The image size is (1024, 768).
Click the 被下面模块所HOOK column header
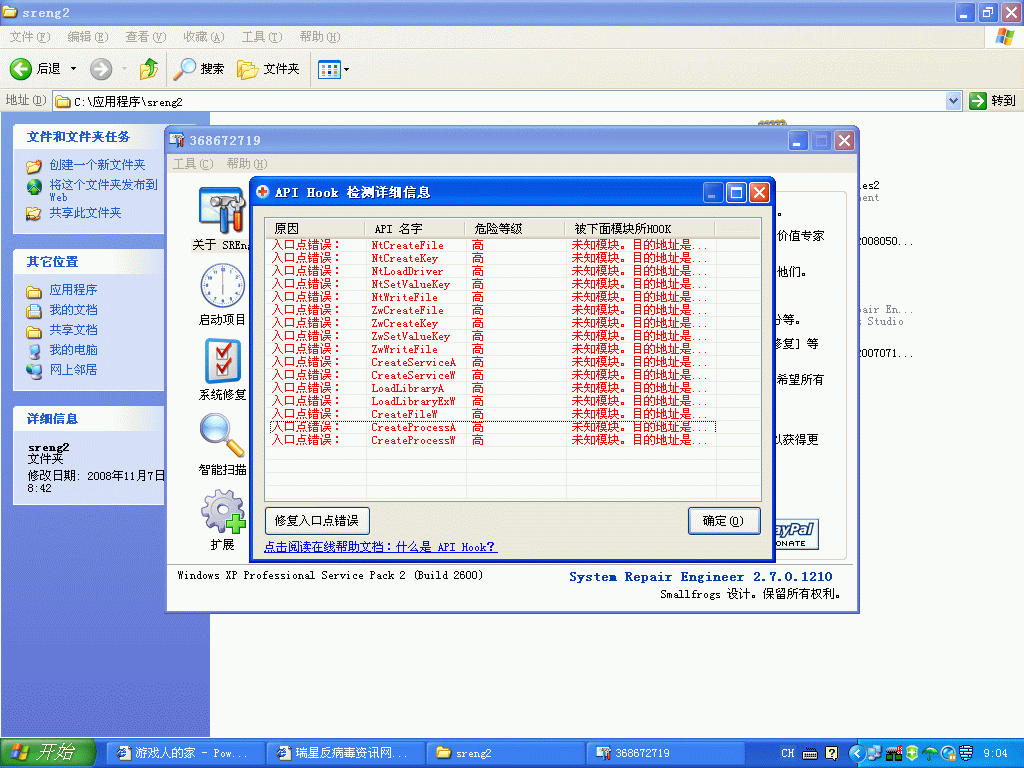pos(640,229)
